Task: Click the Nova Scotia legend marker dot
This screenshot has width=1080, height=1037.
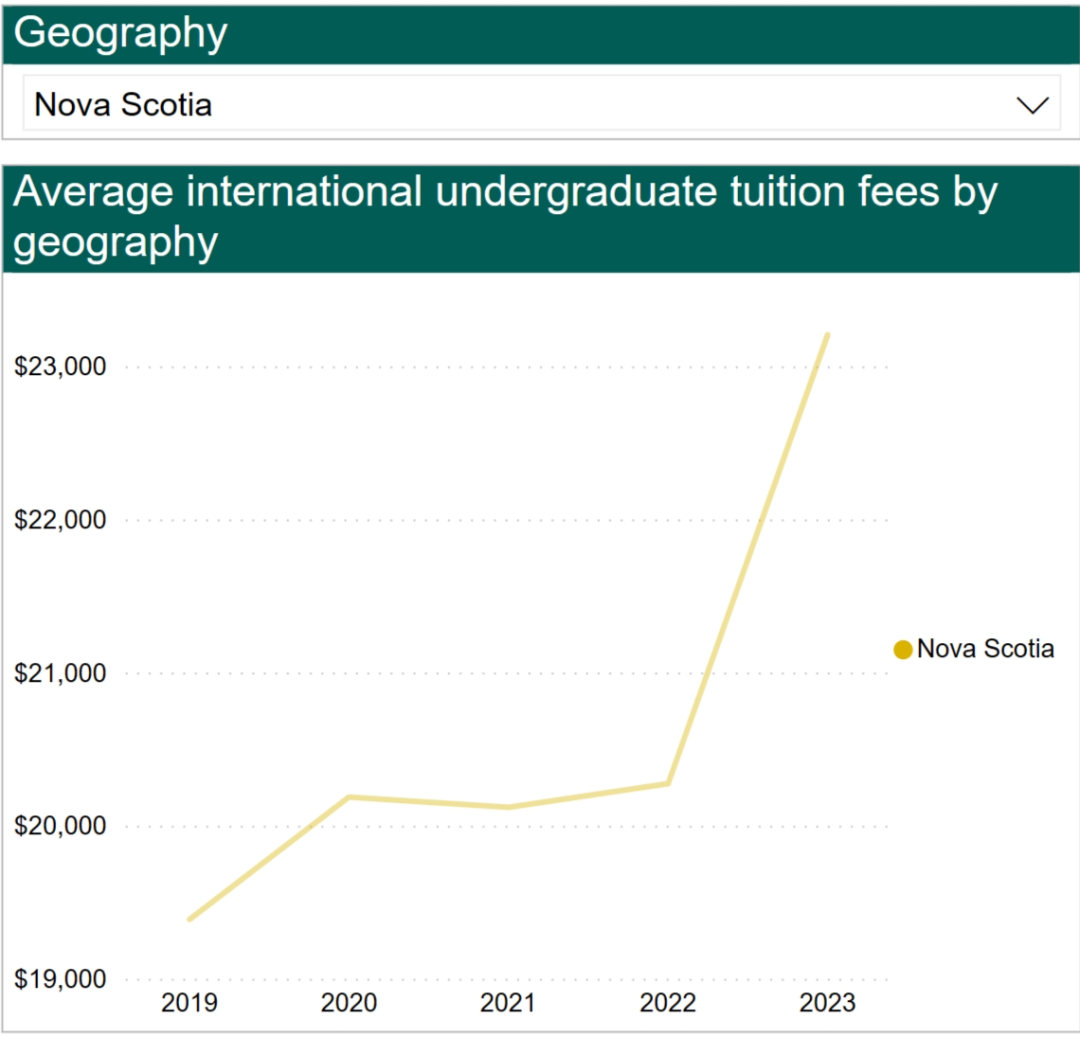Action: point(902,649)
